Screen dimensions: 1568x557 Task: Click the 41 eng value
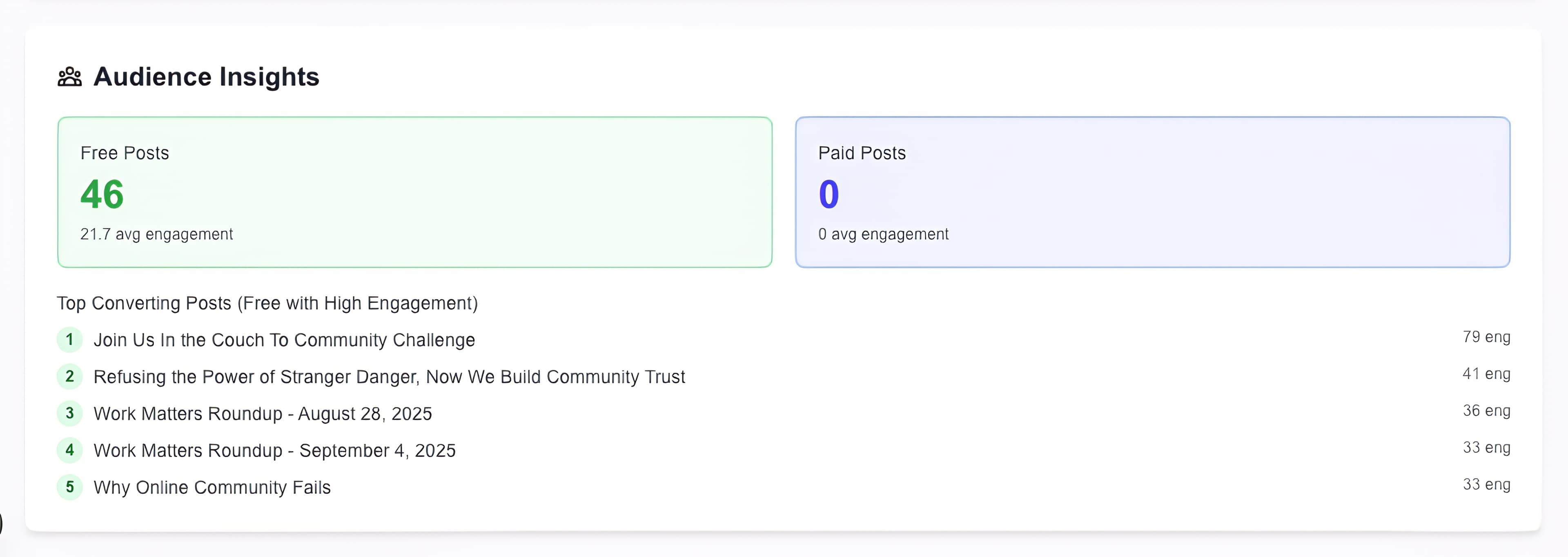pos(1486,374)
